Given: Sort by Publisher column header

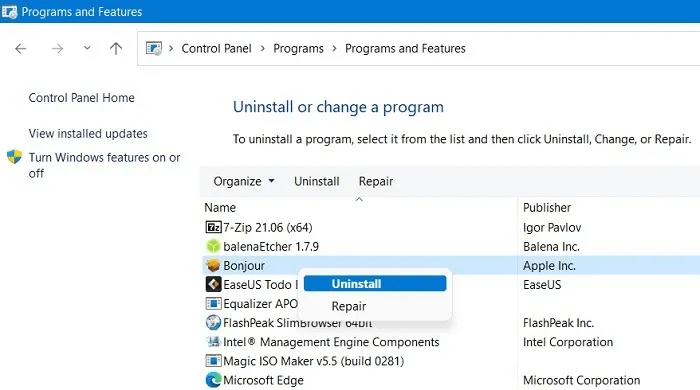Looking at the screenshot, I should click(547, 207).
